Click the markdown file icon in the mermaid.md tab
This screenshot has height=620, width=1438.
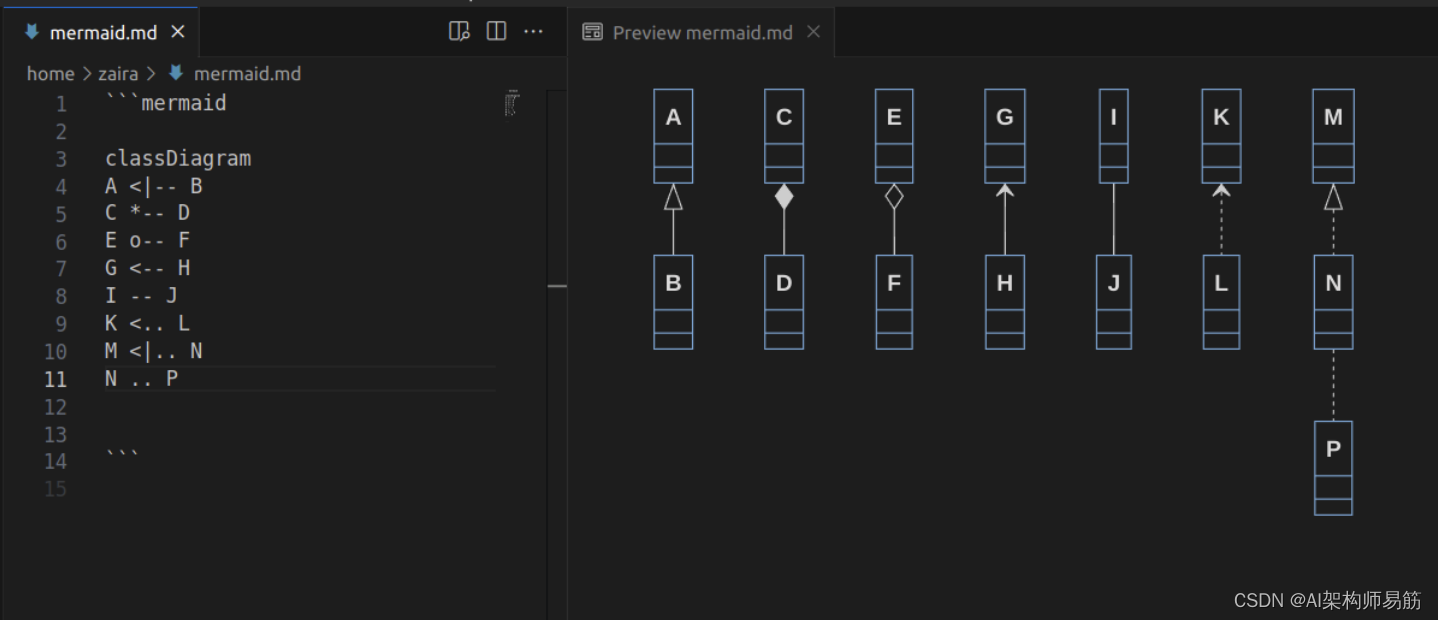click(31, 32)
